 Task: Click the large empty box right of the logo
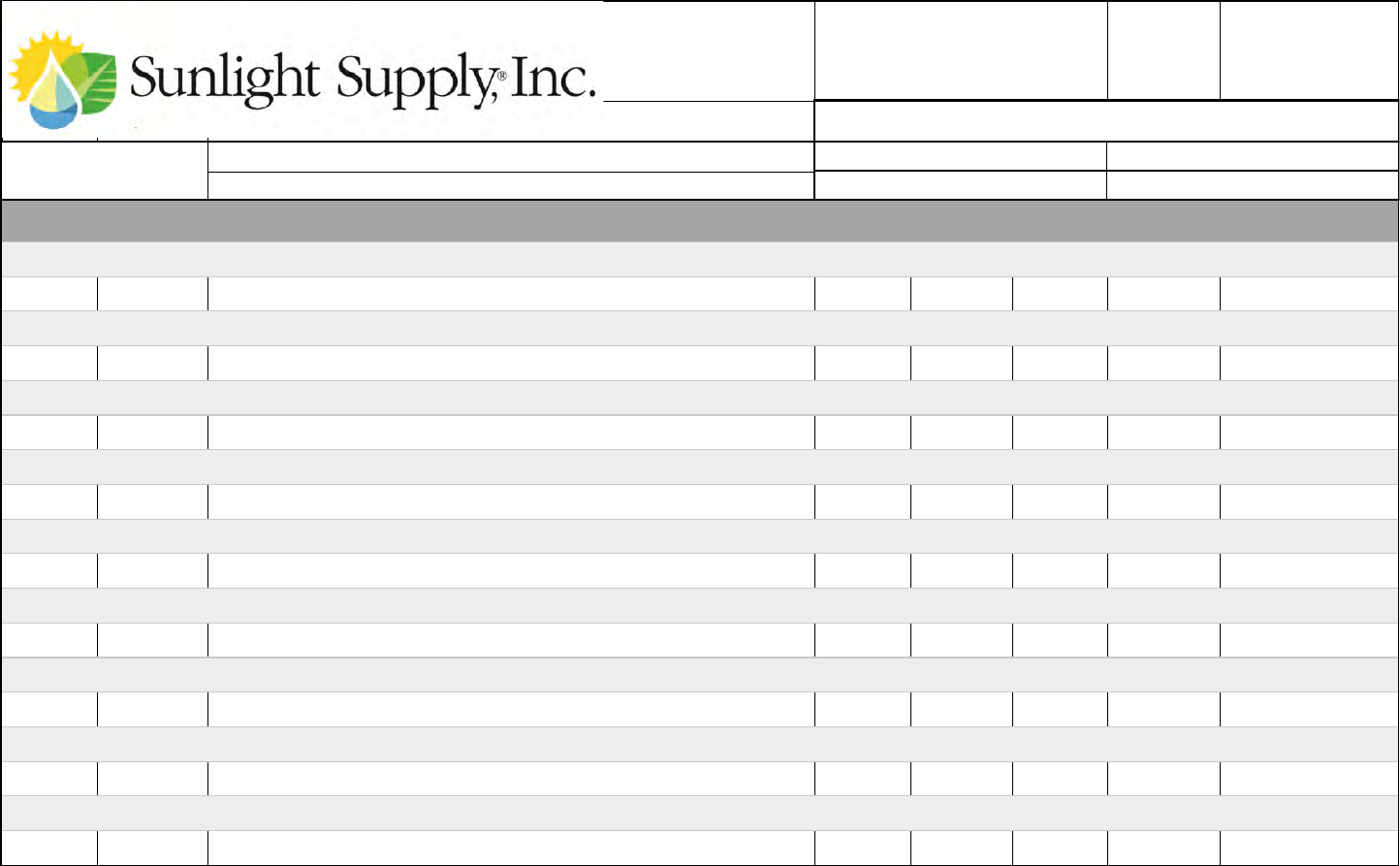coord(960,50)
